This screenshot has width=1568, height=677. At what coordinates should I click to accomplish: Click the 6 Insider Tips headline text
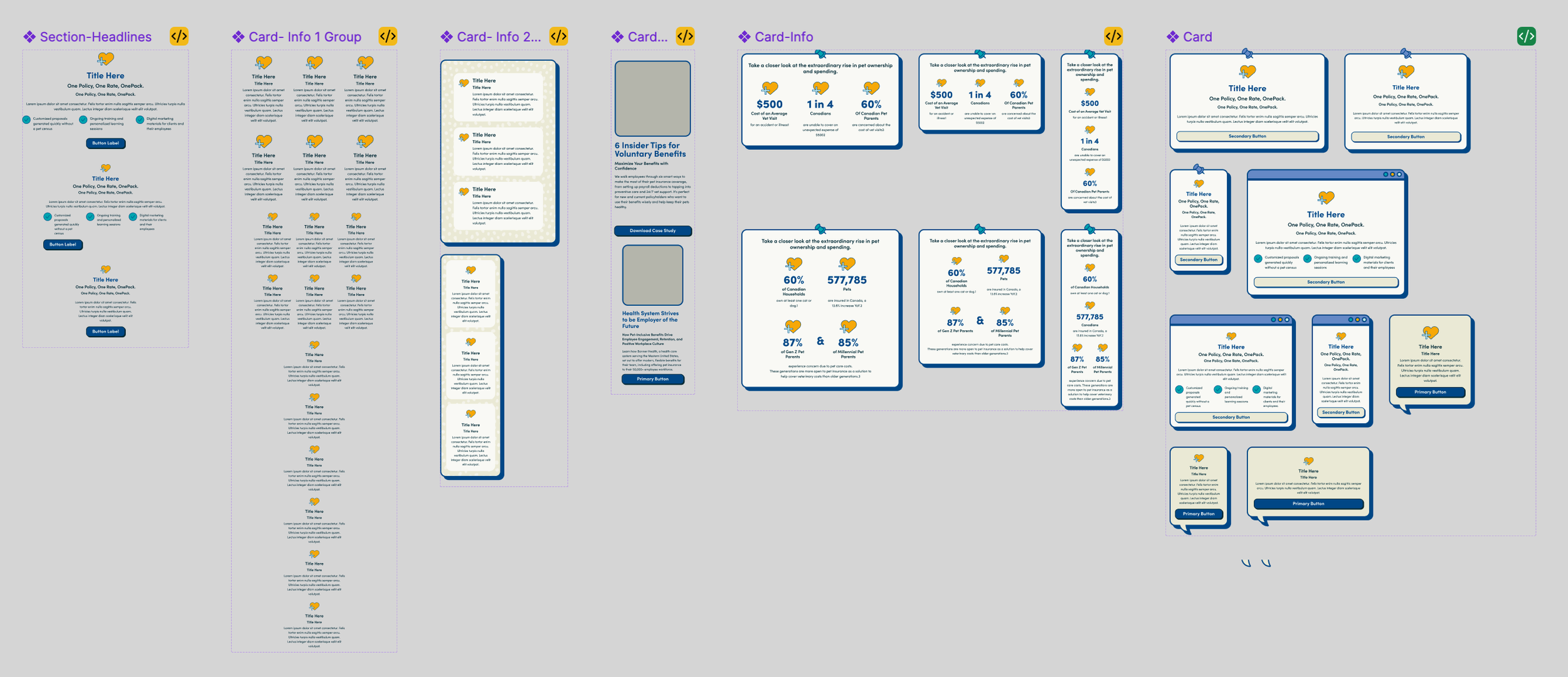[x=650, y=150]
